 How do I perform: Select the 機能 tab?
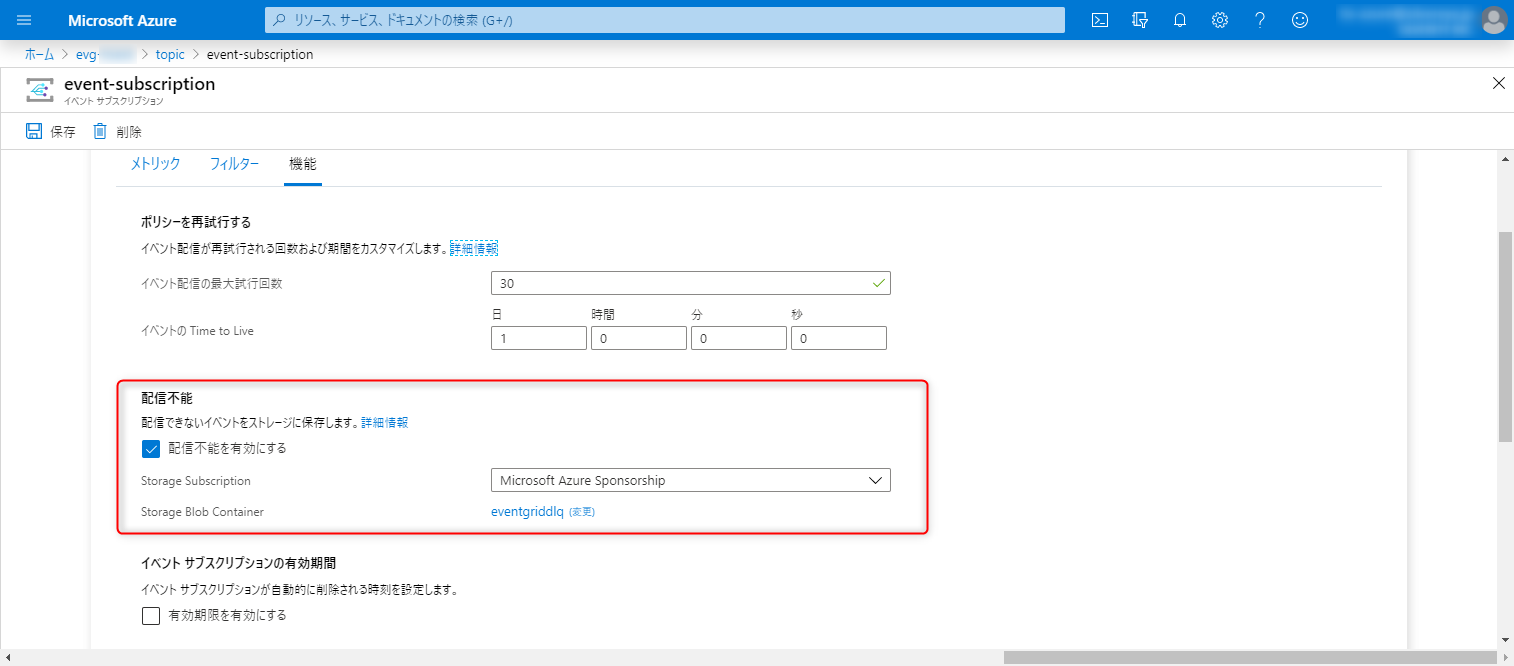pyautogui.click(x=302, y=164)
